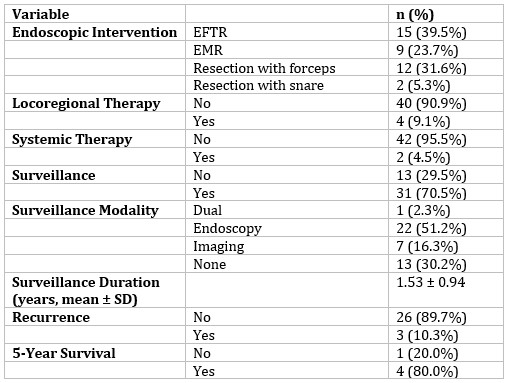The height and width of the screenshot is (383, 506).
Task: Select the n (%) column header
Action: tap(415, 14)
